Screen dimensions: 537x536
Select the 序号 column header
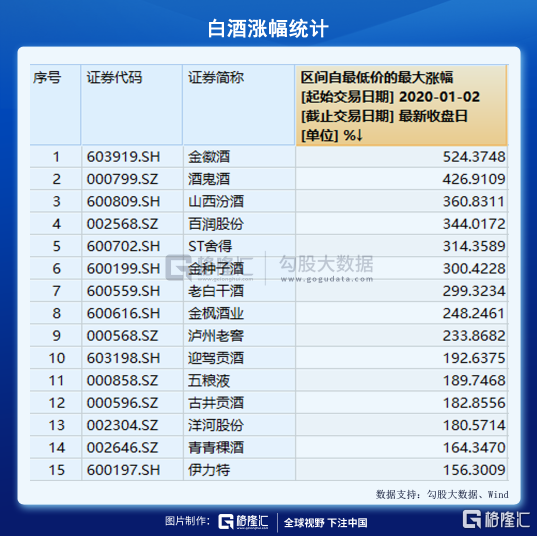(x=55, y=105)
